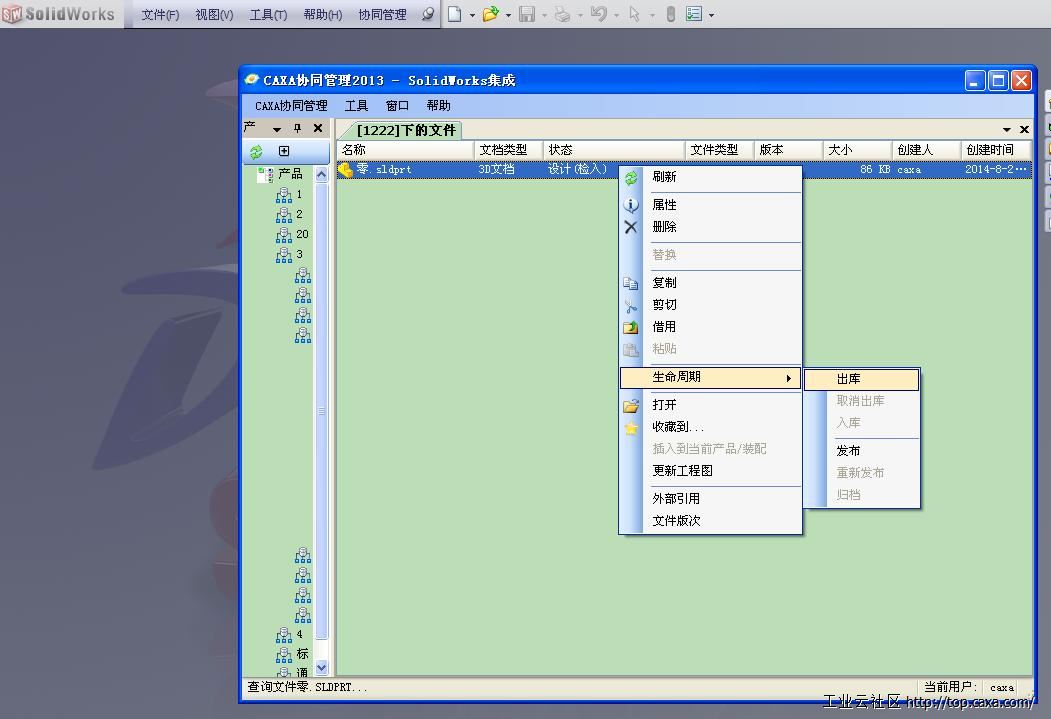Select product node 20 in the tree

pyautogui.click(x=301, y=234)
